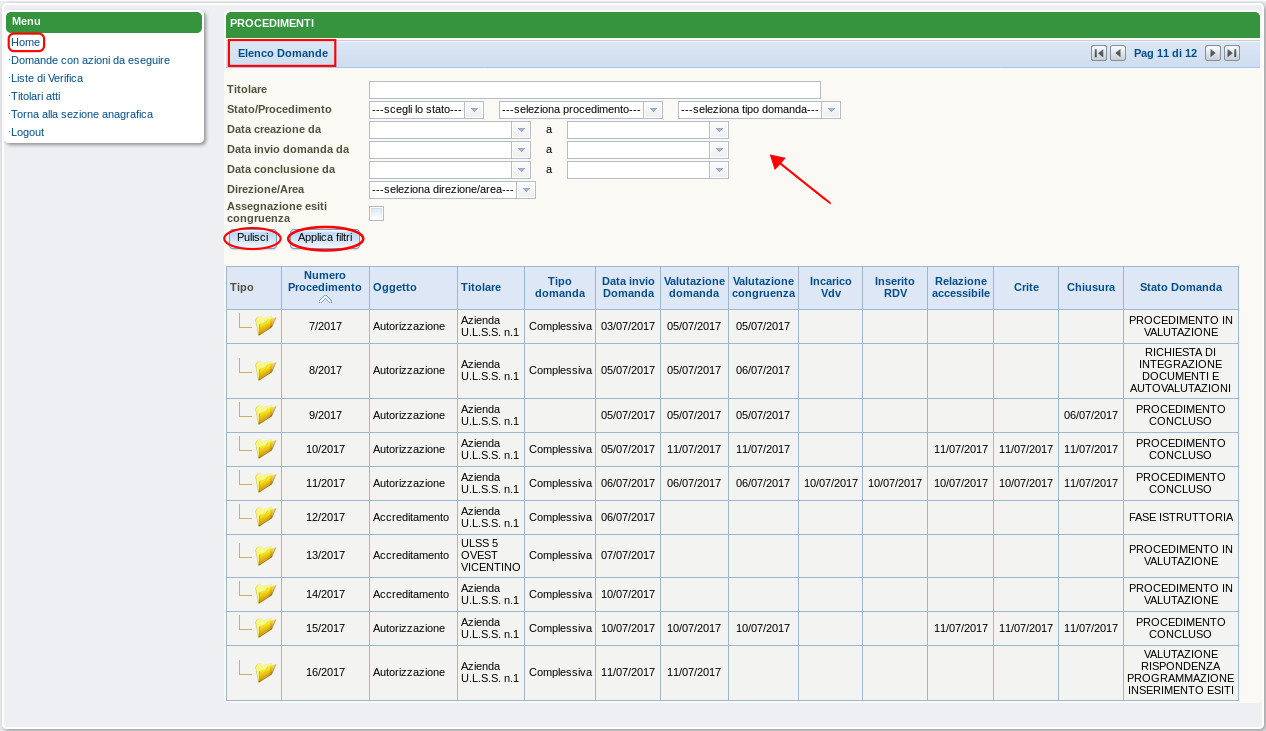Screen dimensions: 1266x731
Task: Open folder icon for procedimento 16/2017
Action: tap(265, 673)
